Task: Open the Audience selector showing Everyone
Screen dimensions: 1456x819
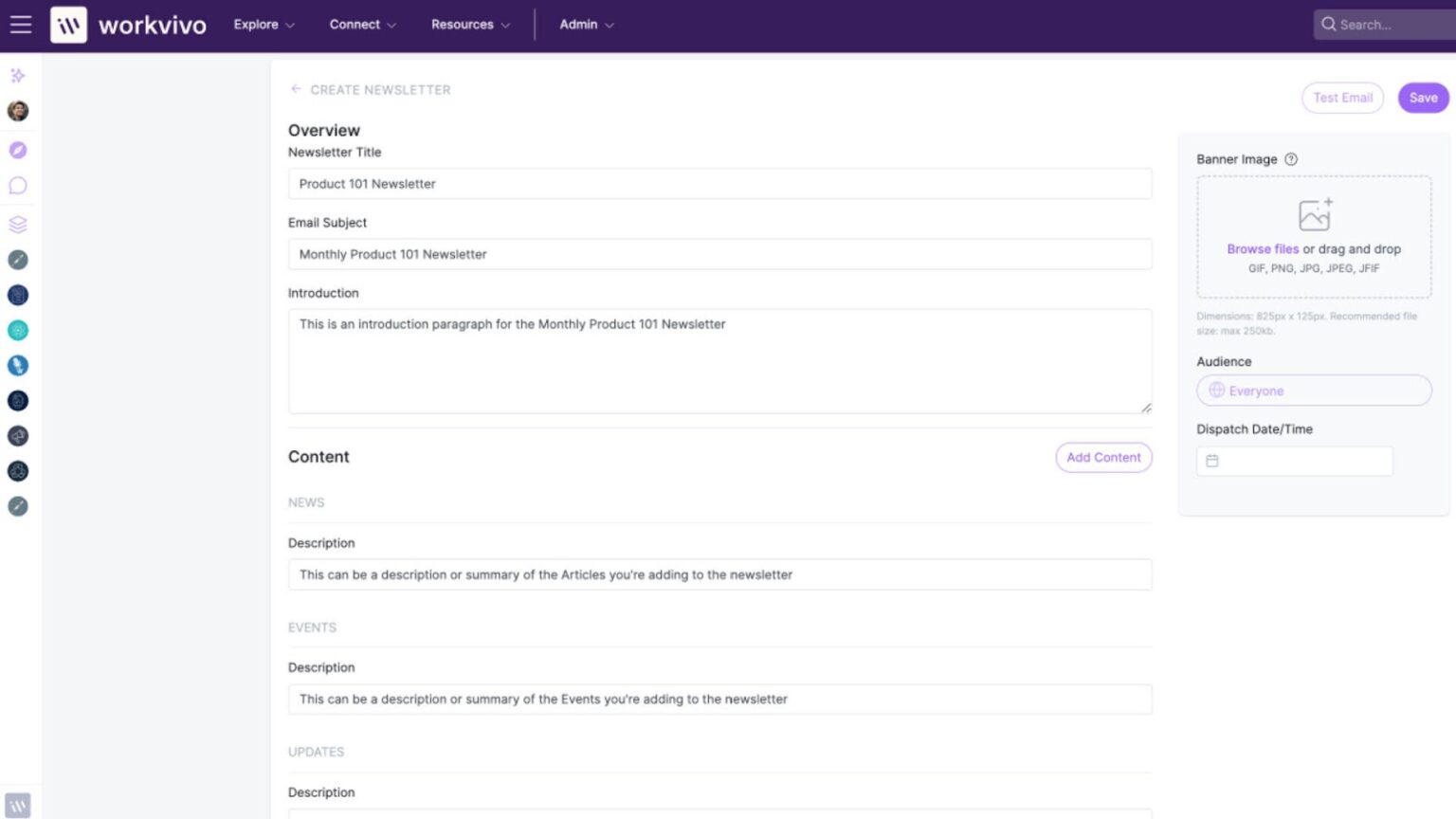Action: click(1313, 390)
